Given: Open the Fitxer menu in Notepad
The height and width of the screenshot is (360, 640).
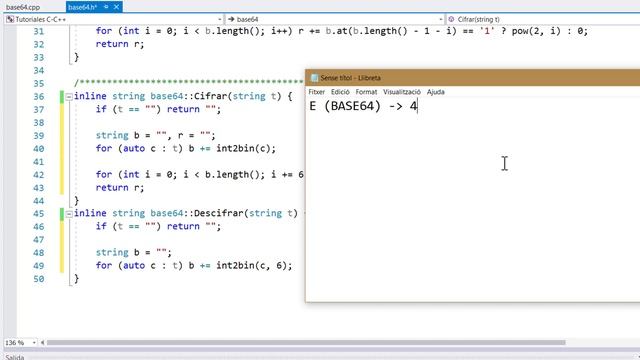Looking at the screenshot, I should click(x=316, y=92).
